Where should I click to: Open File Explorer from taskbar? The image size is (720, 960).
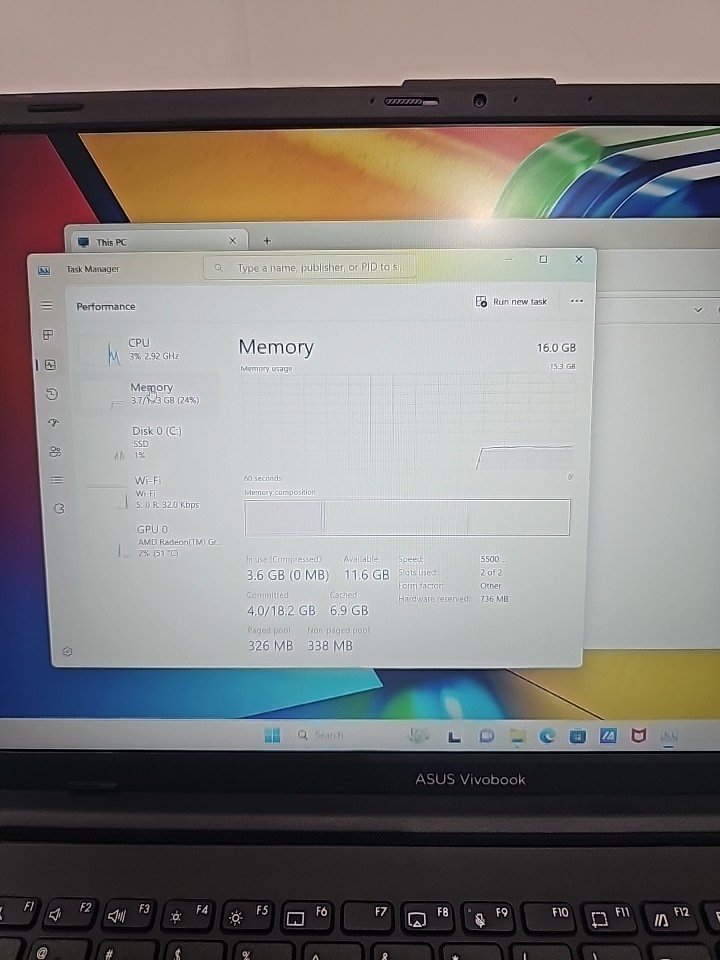[517, 736]
